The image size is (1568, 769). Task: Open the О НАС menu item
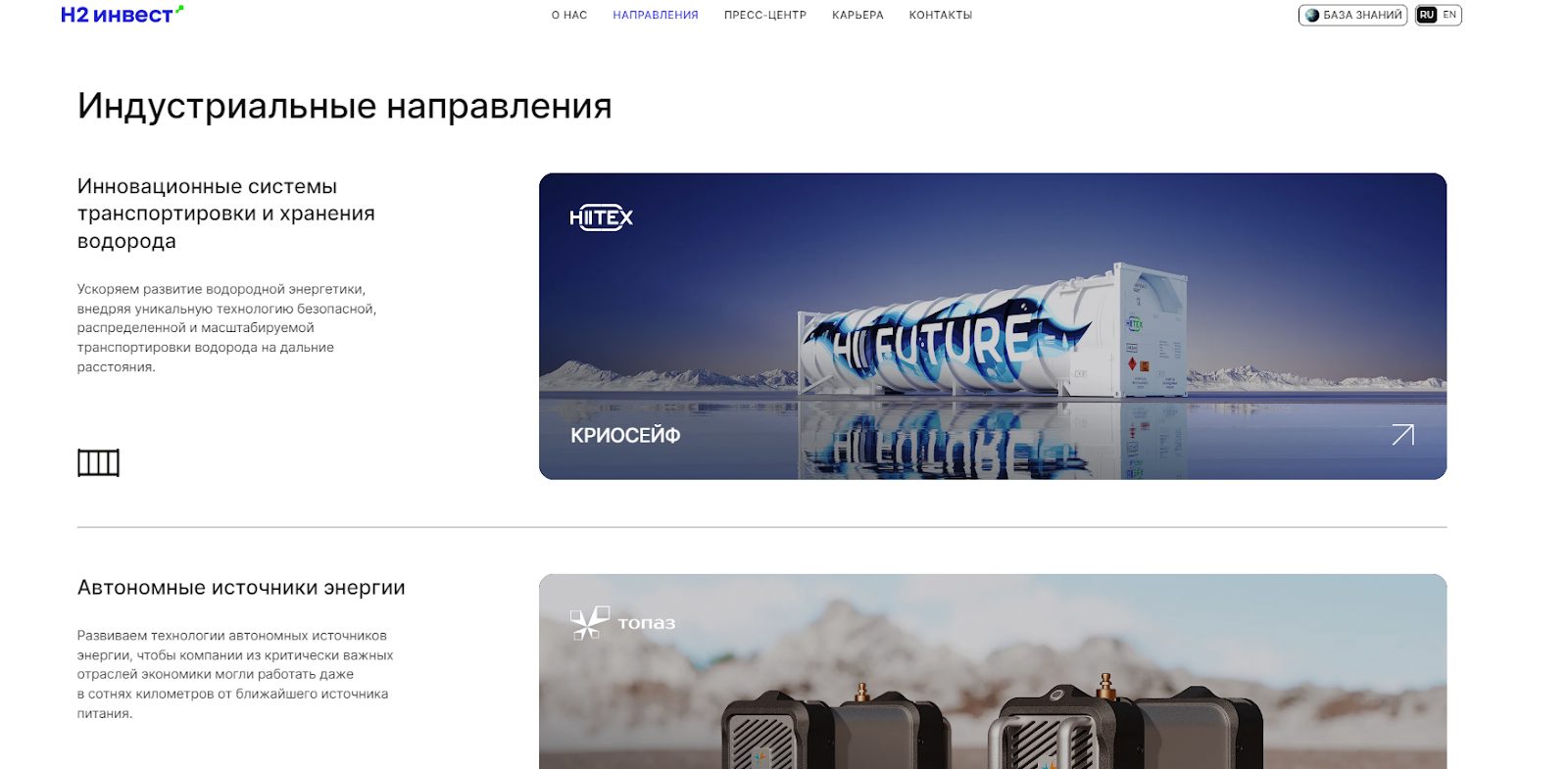(x=569, y=15)
